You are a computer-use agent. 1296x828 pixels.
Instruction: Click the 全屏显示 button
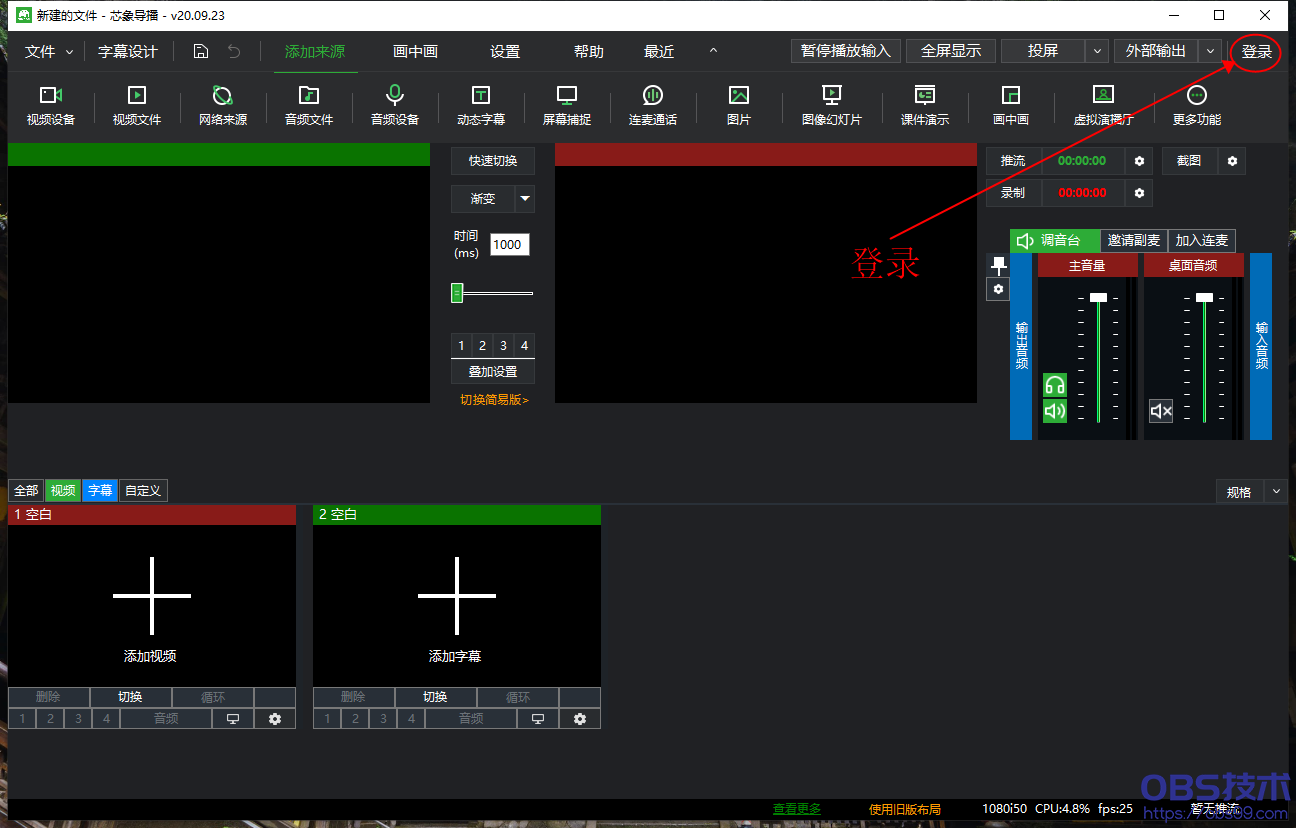tap(951, 51)
